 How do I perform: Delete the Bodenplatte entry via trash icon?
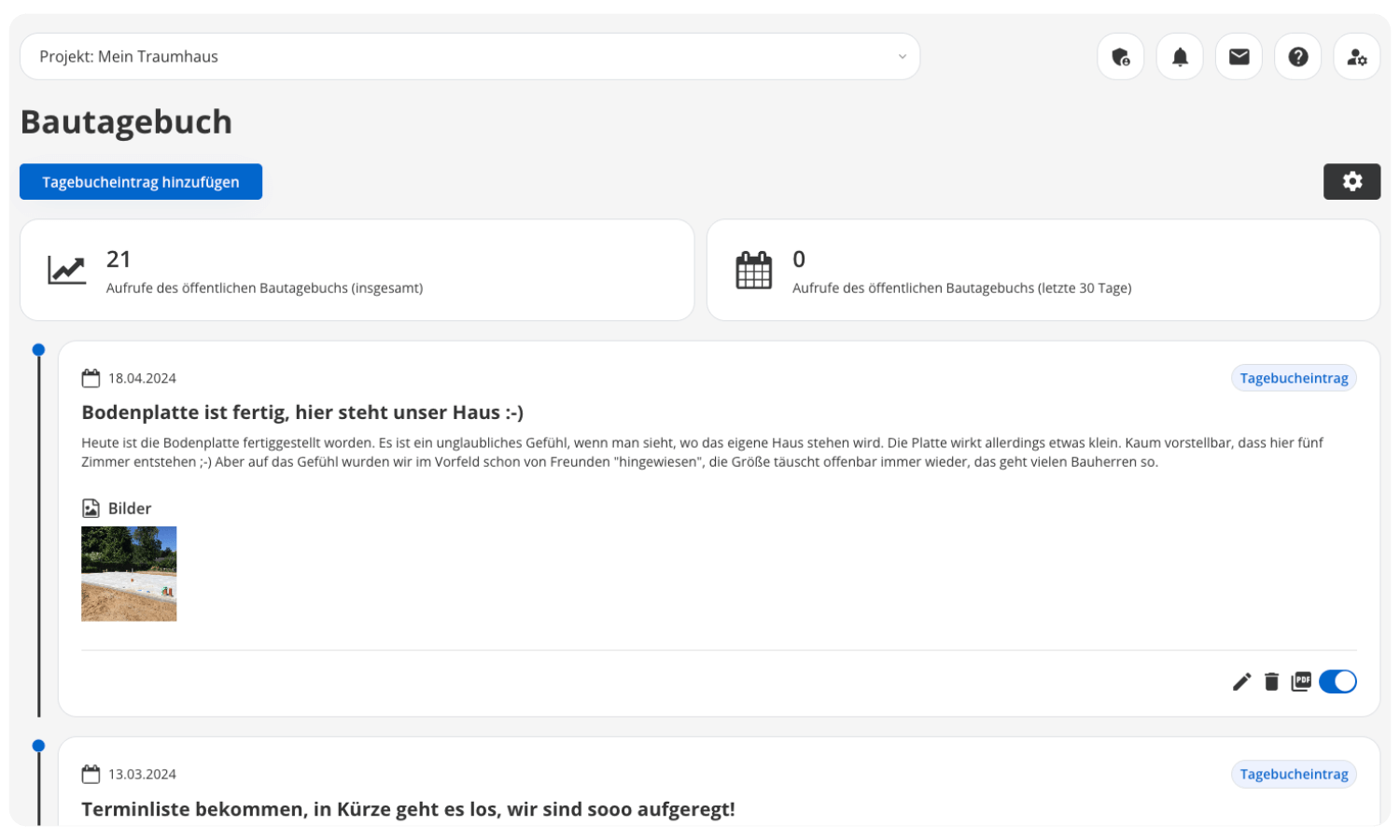point(1271,682)
